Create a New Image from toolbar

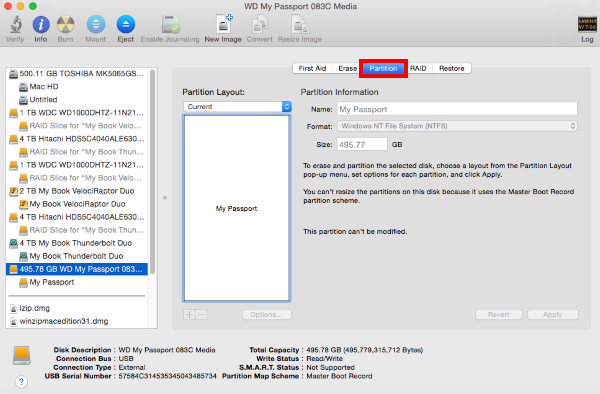click(223, 24)
